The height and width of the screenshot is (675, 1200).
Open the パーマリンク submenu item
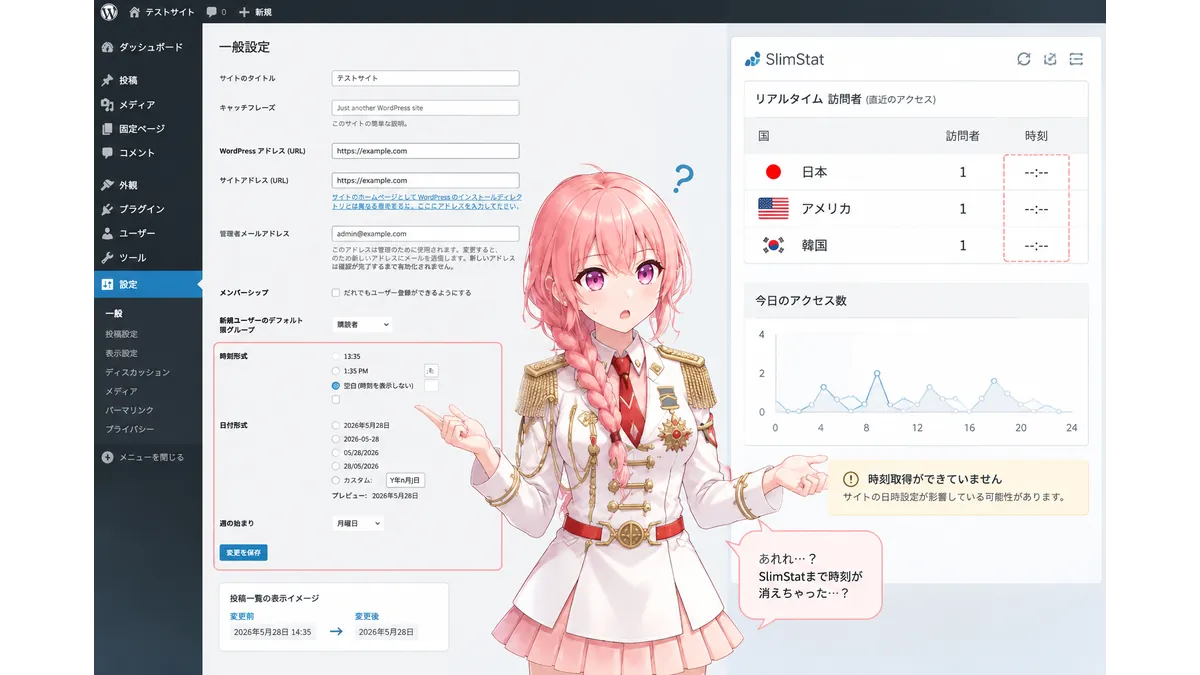(x=130, y=410)
